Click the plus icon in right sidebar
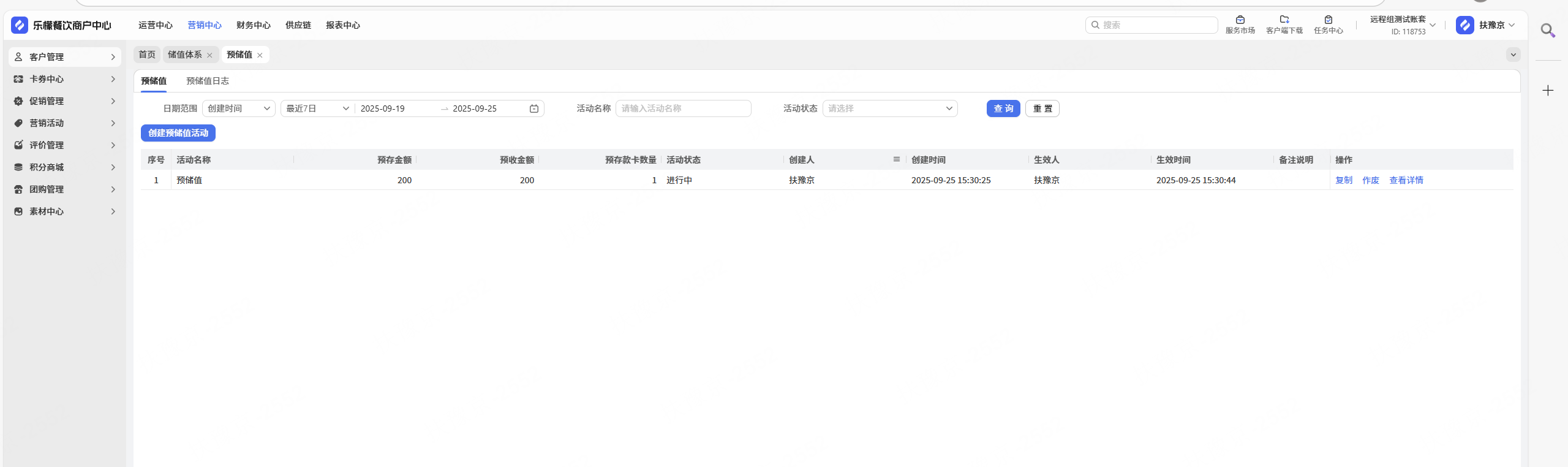 (x=1548, y=91)
